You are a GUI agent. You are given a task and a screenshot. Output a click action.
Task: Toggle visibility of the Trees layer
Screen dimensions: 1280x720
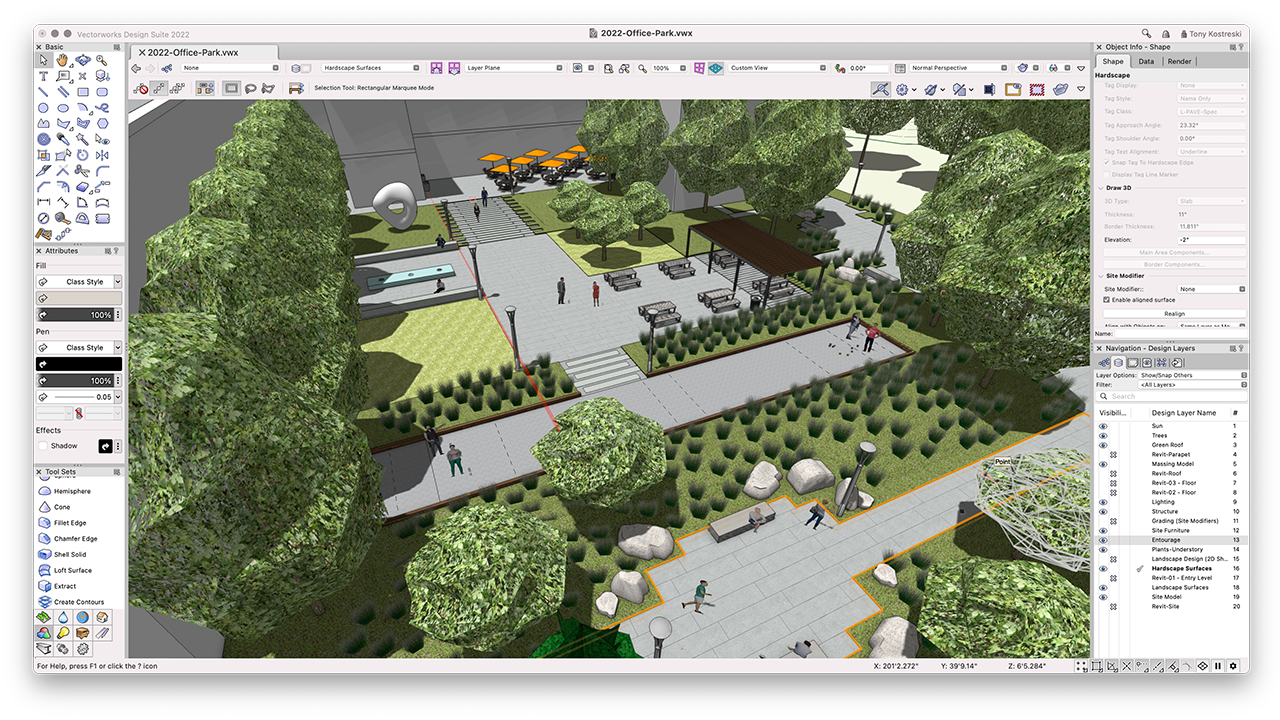click(1103, 436)
